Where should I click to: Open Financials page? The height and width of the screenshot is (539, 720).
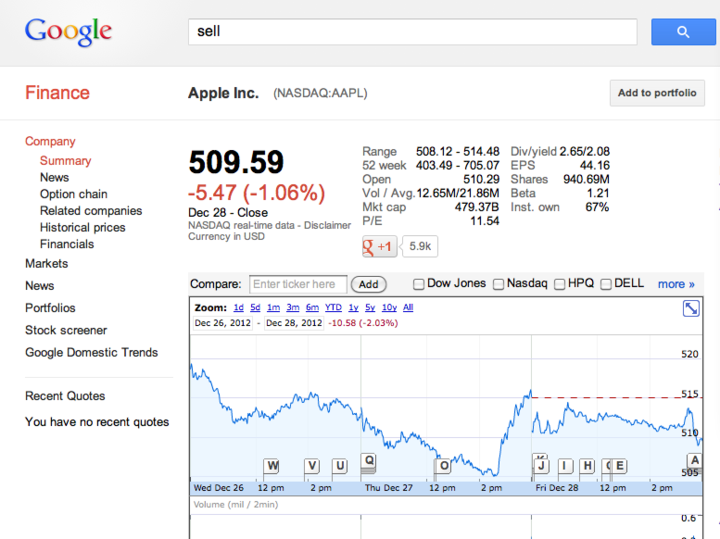click(x=67, y=244)
